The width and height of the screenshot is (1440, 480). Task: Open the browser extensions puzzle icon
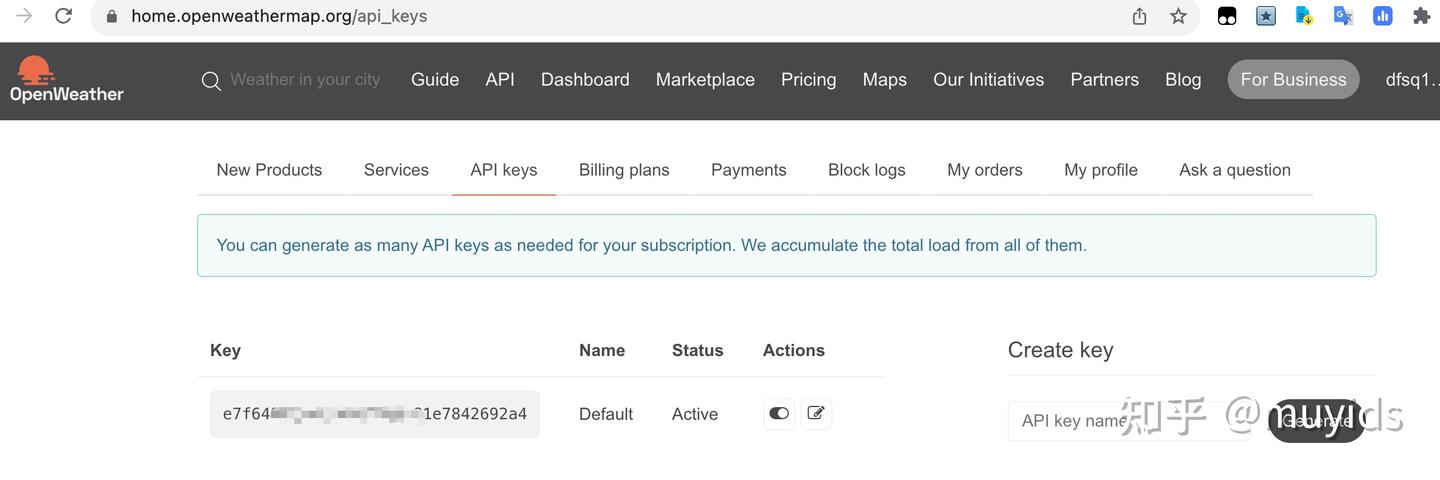1421,16
